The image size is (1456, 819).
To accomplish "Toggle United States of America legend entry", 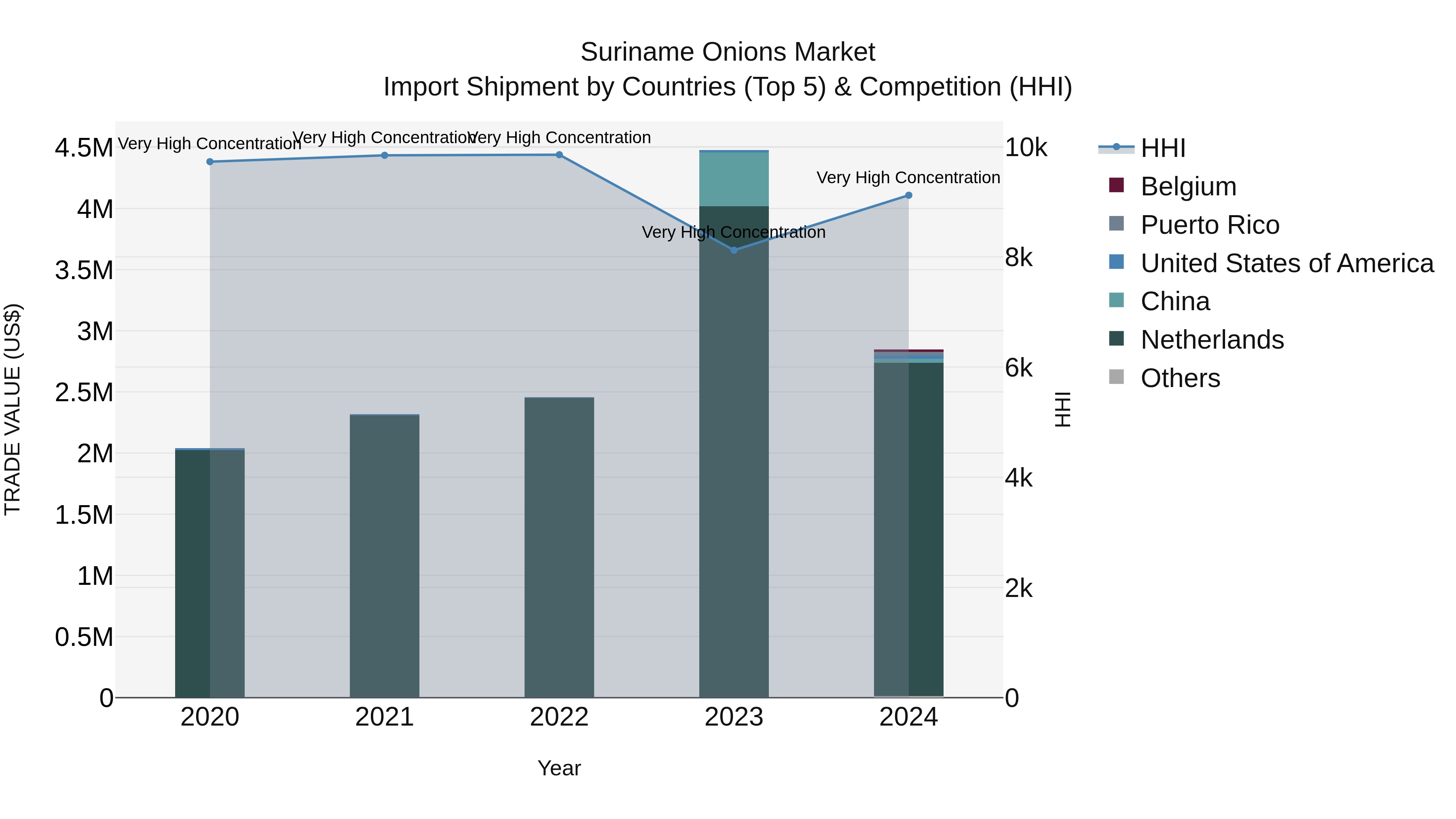I will point(1271,263).
